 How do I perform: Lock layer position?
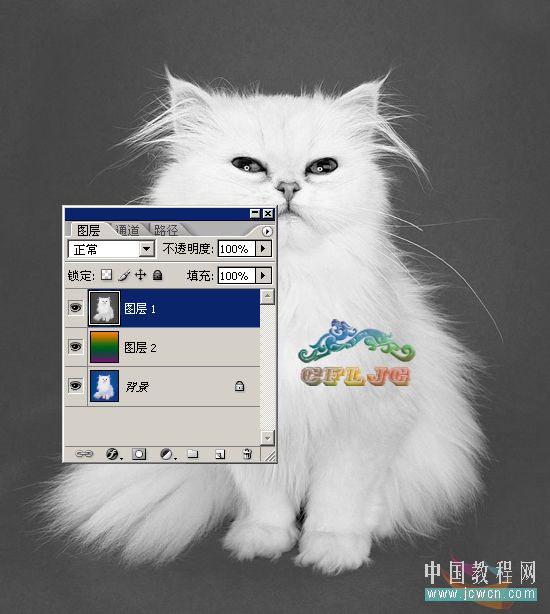[140, 275]
